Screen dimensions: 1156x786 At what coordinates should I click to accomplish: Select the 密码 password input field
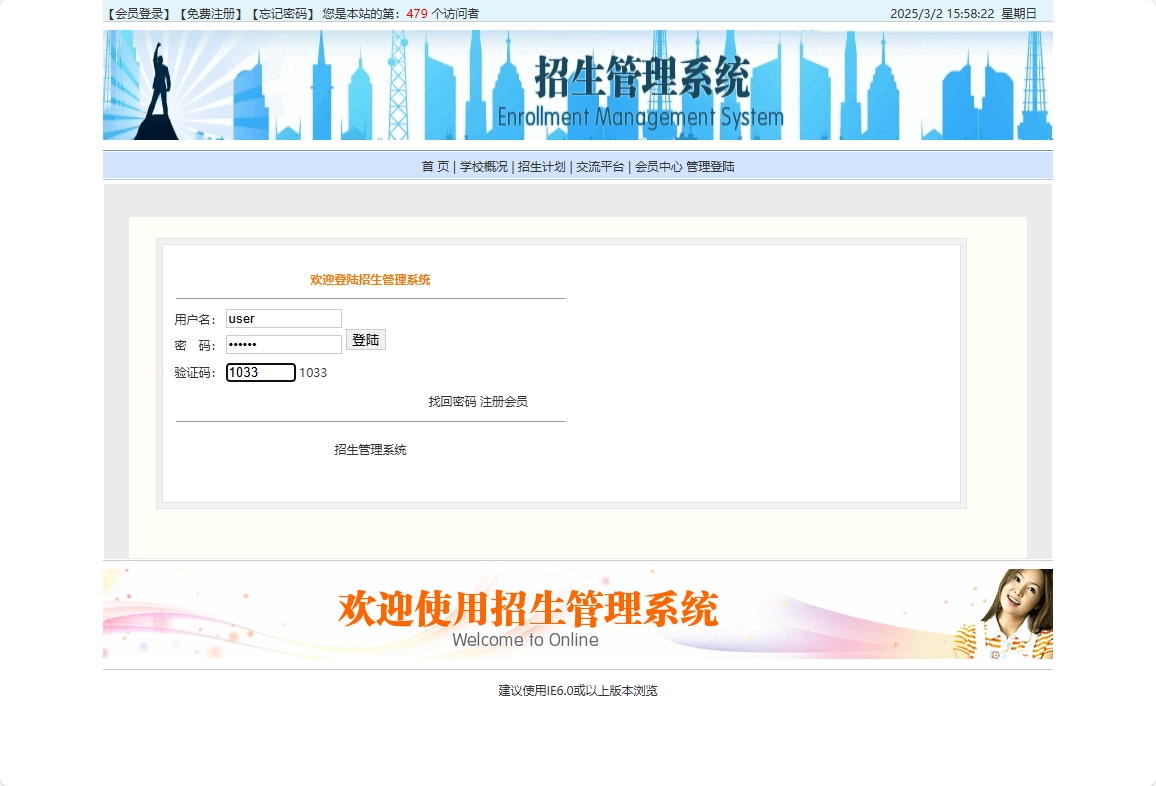[283, 343]
